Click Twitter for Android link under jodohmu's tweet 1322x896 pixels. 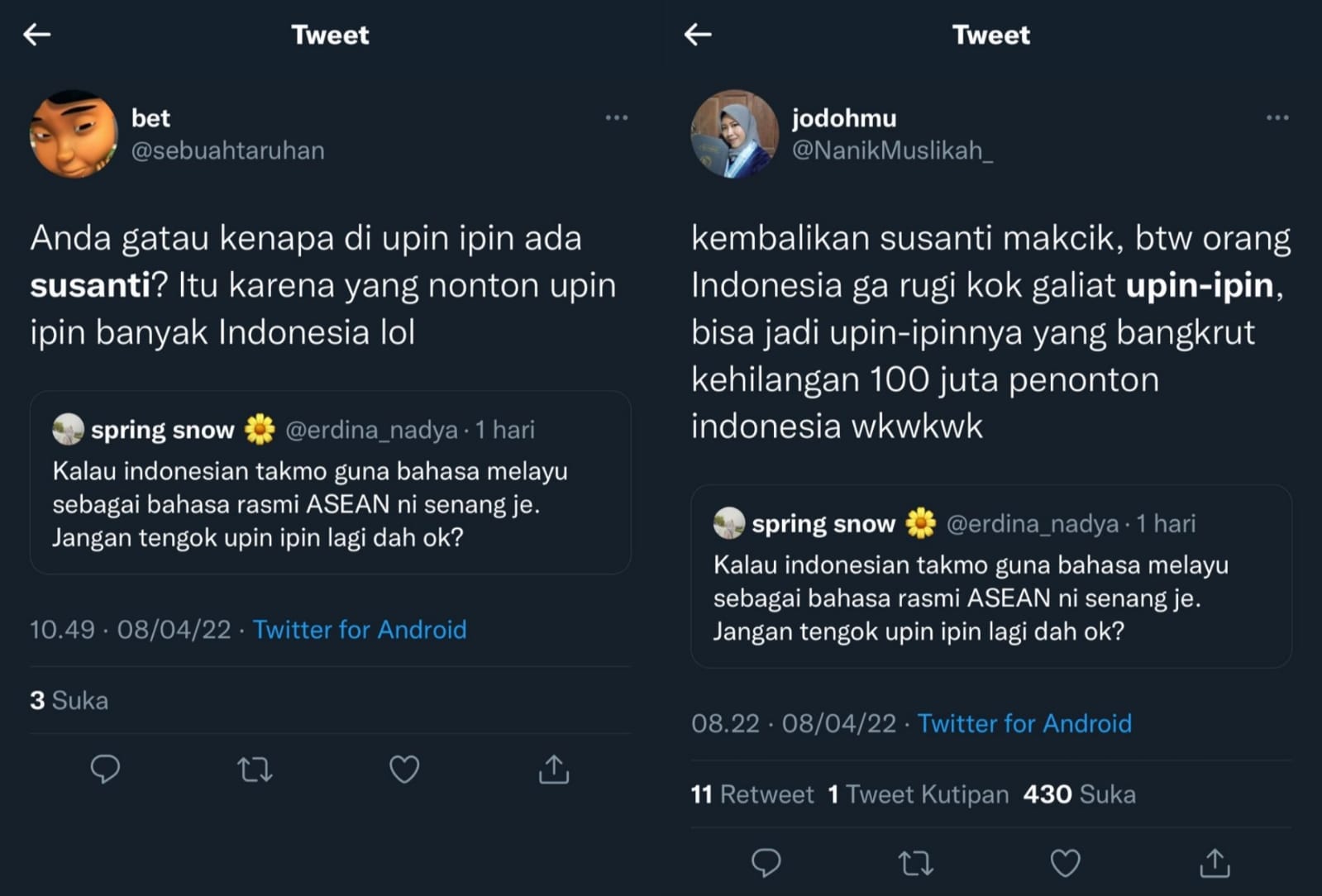coord(1024,724)
